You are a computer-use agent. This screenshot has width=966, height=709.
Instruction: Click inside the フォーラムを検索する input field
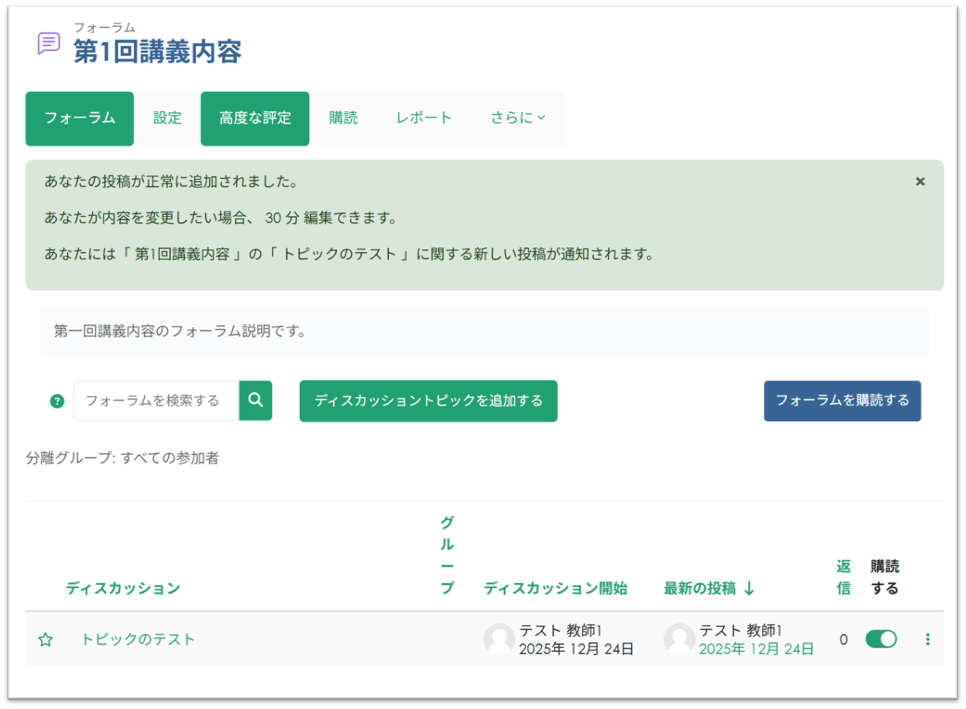[x=160, y=400]
